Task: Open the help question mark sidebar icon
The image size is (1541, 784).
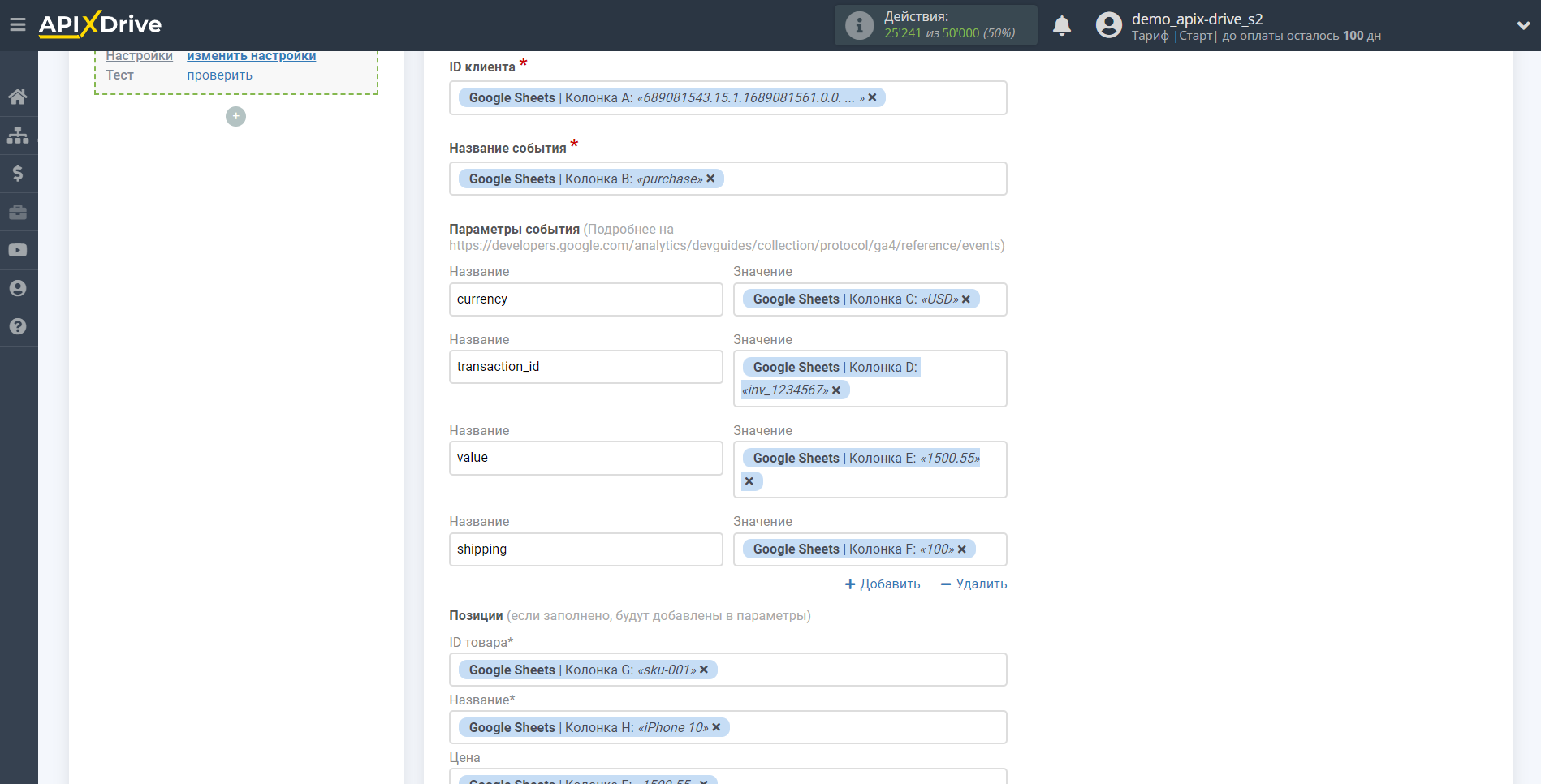Action: [x=18, y=326]
